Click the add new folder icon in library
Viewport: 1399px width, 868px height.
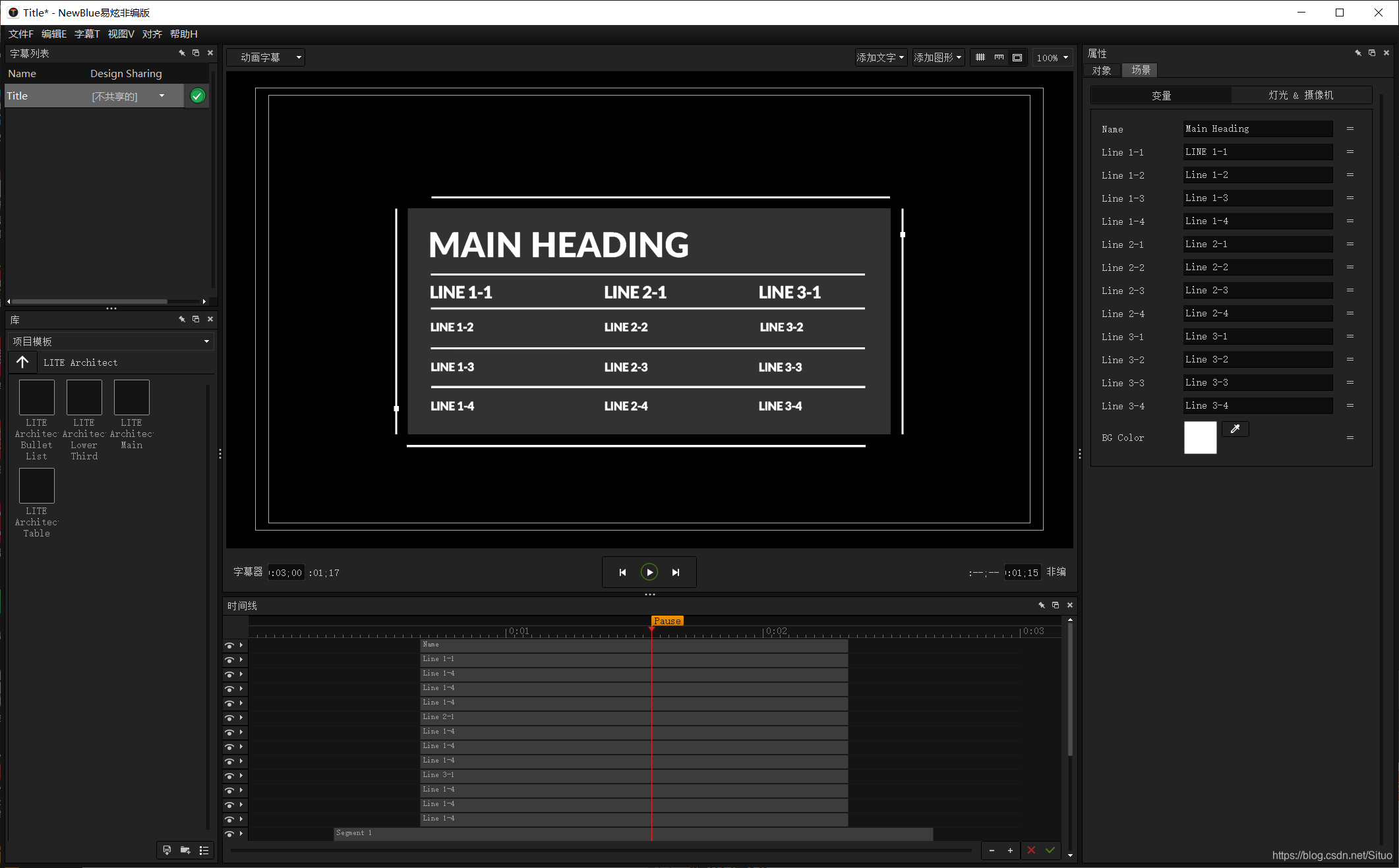point(185,850)
